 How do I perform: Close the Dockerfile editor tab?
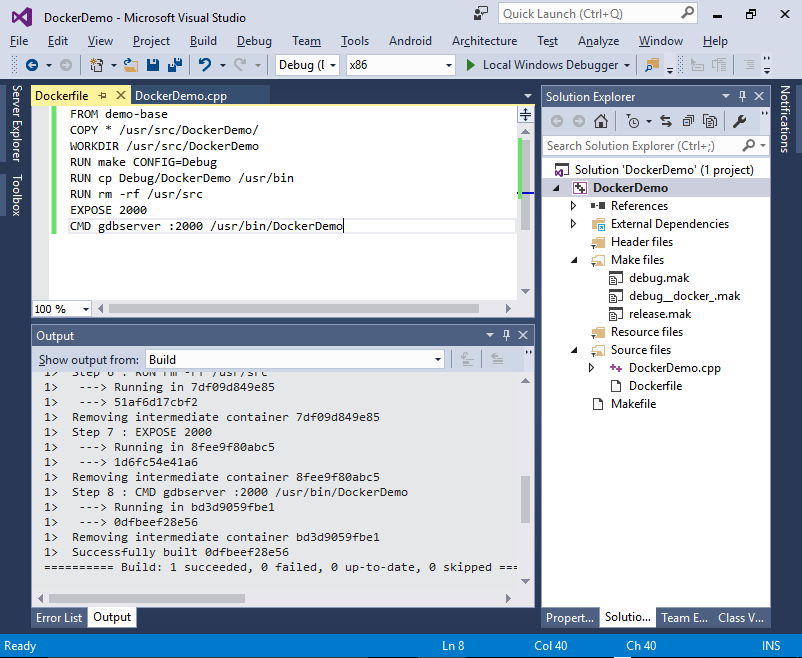point(121,95)
